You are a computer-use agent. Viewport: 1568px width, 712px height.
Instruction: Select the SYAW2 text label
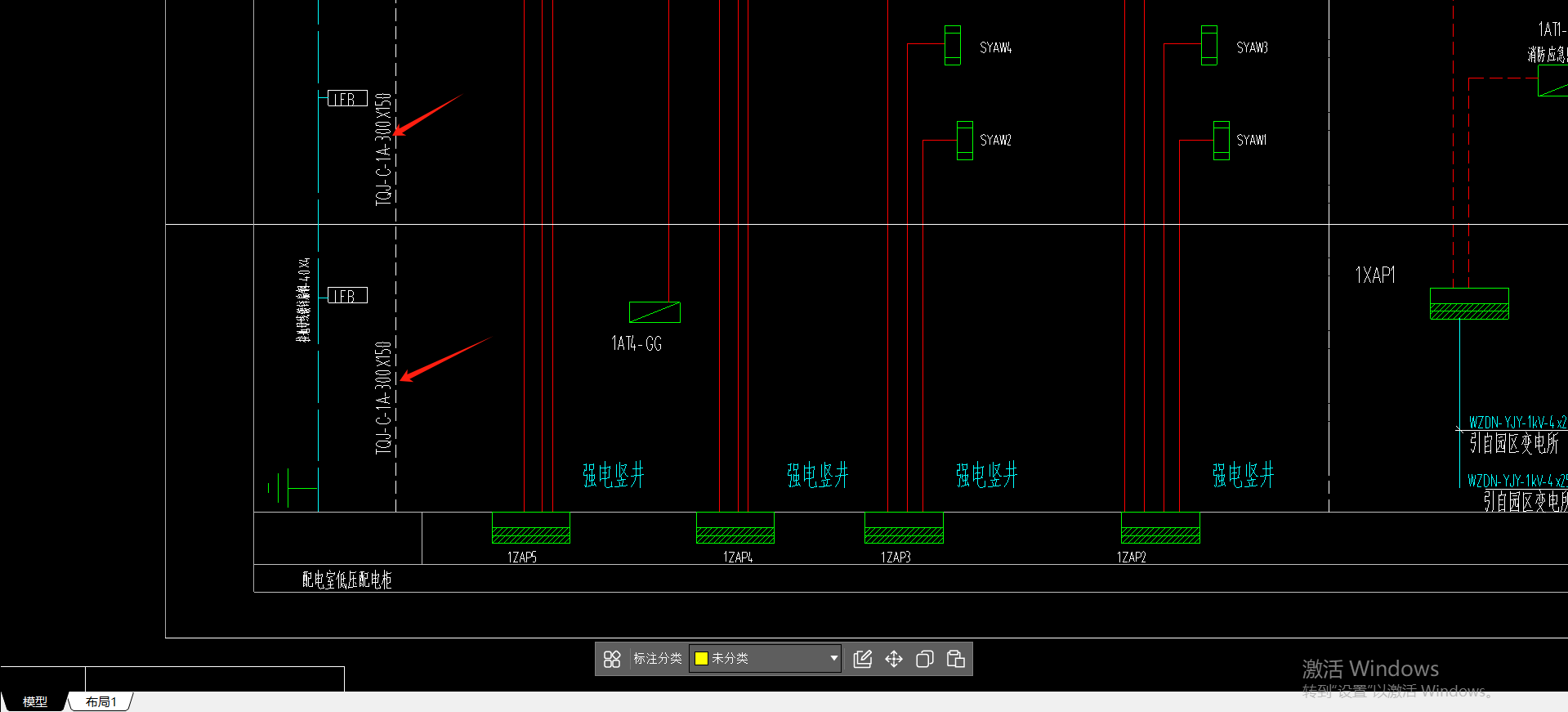coord(996,140)
